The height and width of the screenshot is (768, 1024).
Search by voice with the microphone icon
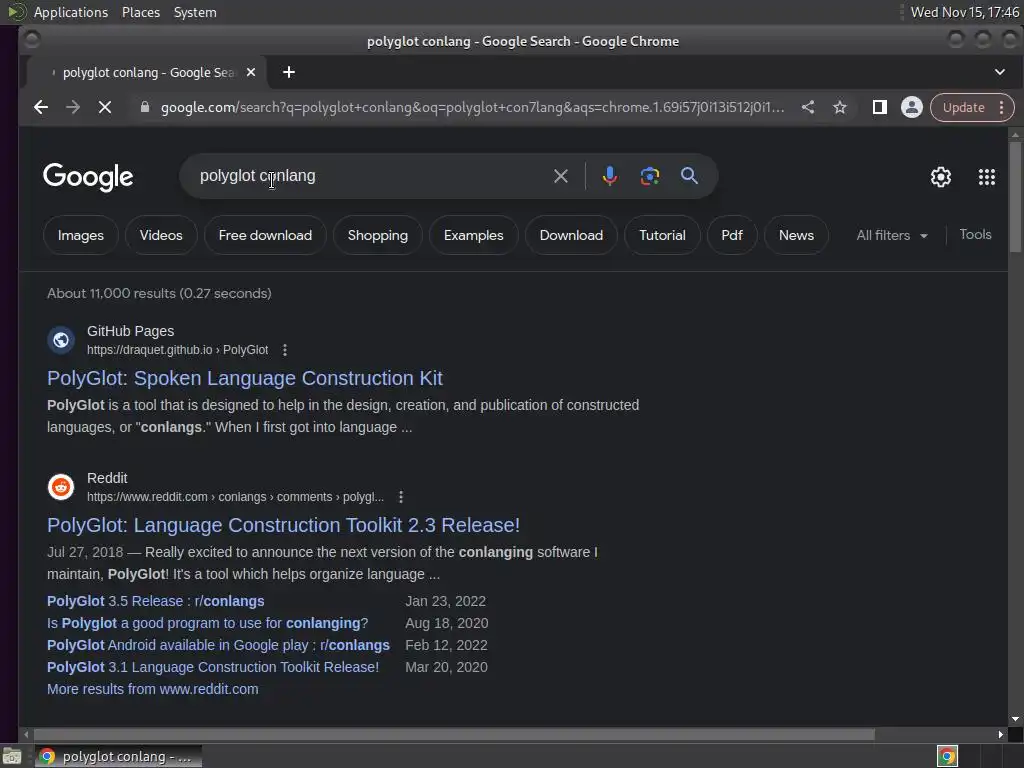(x=609, y=176)
